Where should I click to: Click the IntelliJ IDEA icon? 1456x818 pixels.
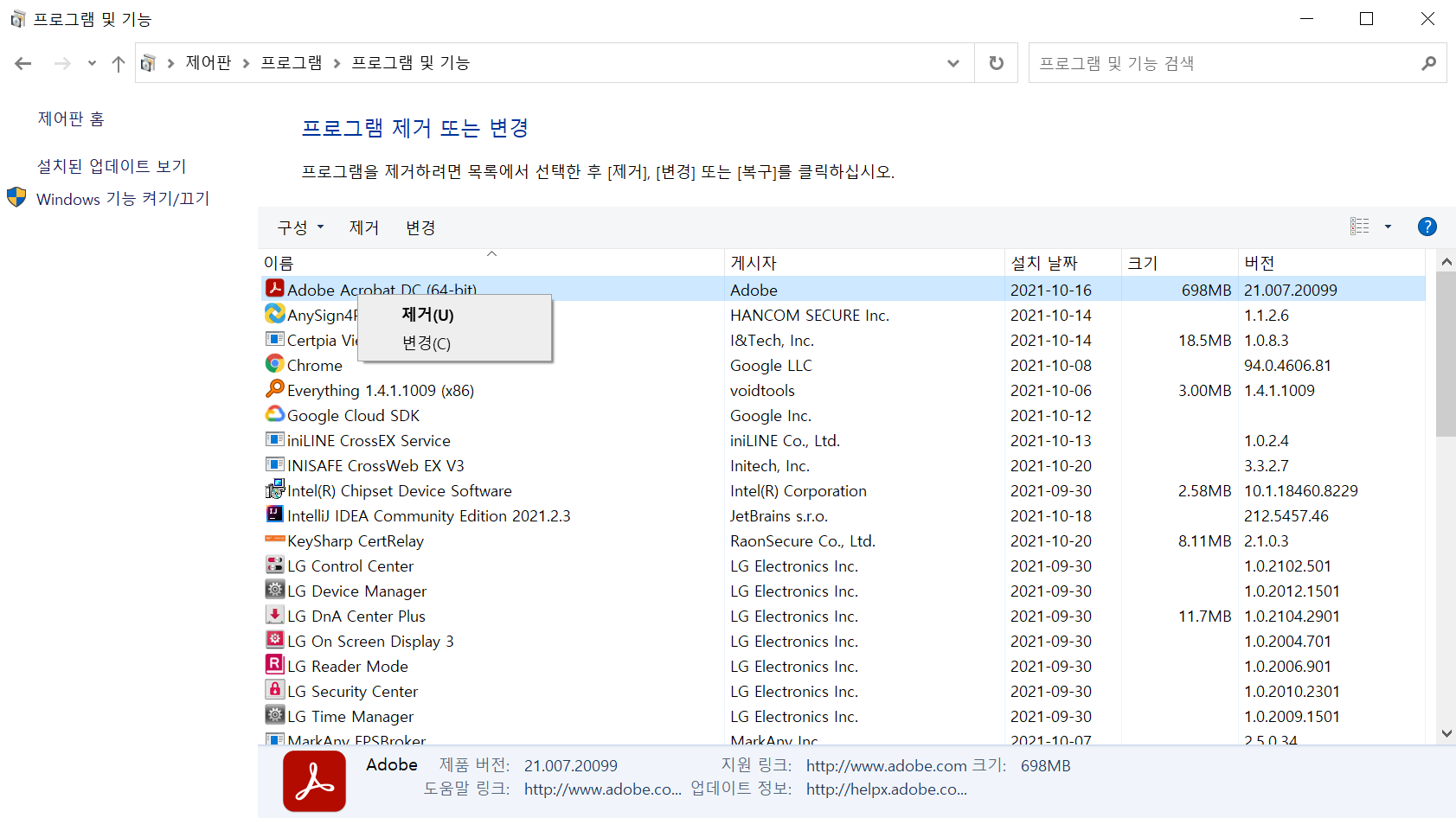275,514
